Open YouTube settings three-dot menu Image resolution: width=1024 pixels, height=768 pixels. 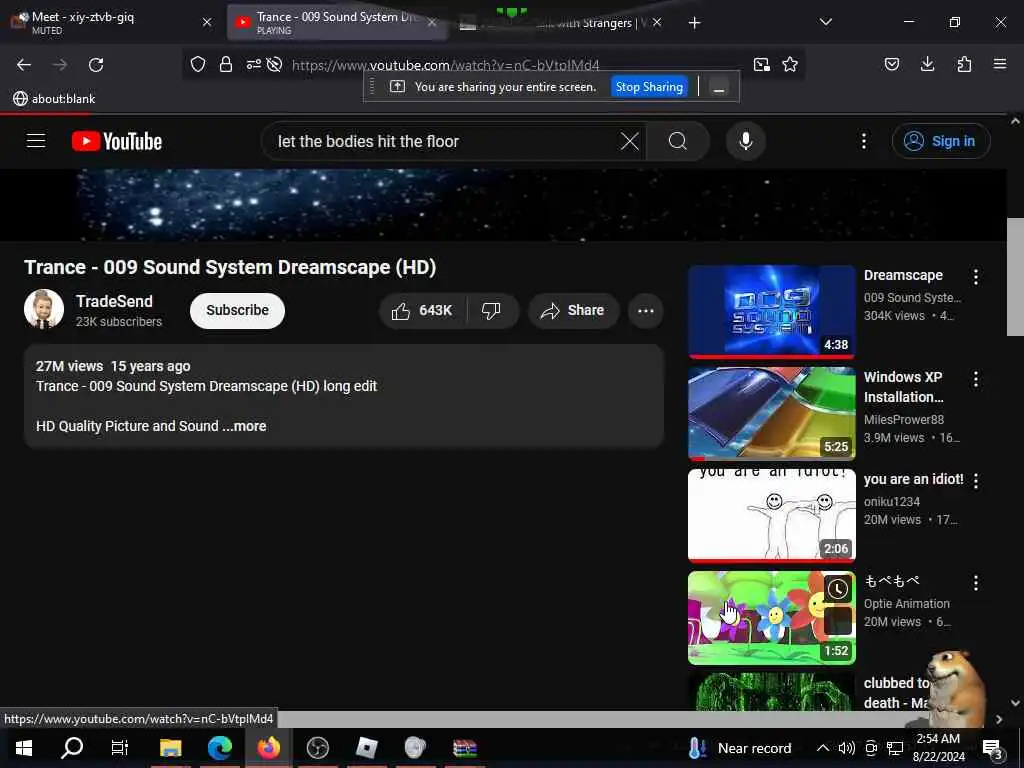pyautogui.click(x=863, y=141)
